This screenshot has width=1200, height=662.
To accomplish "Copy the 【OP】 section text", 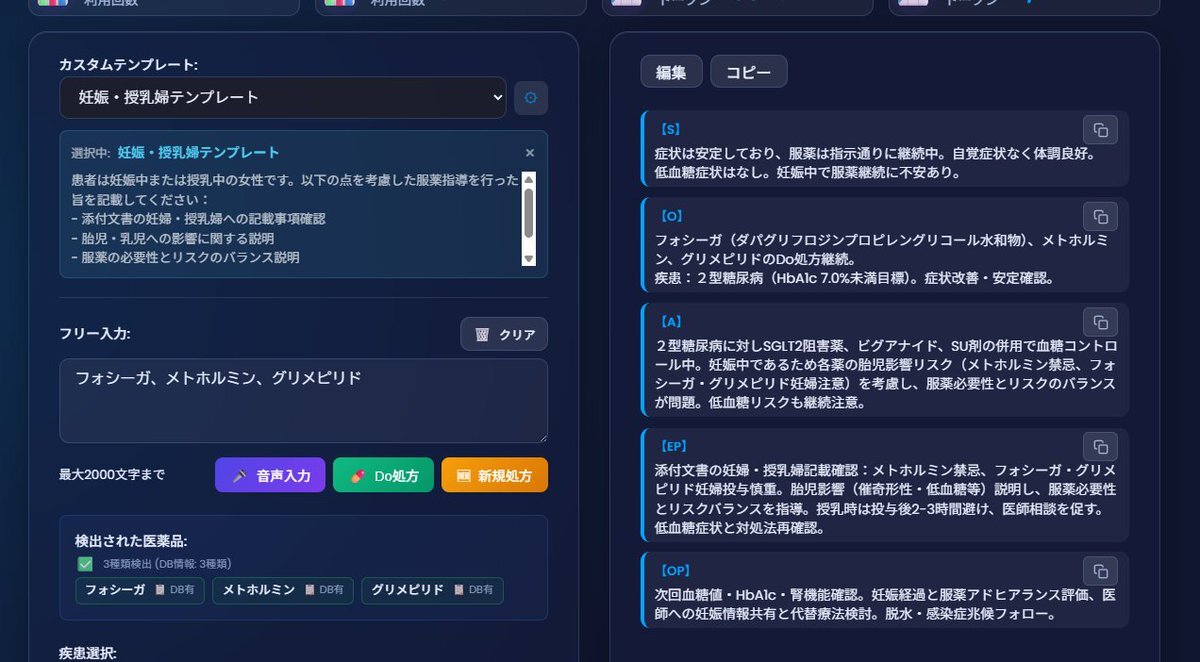I will 1100,571.
